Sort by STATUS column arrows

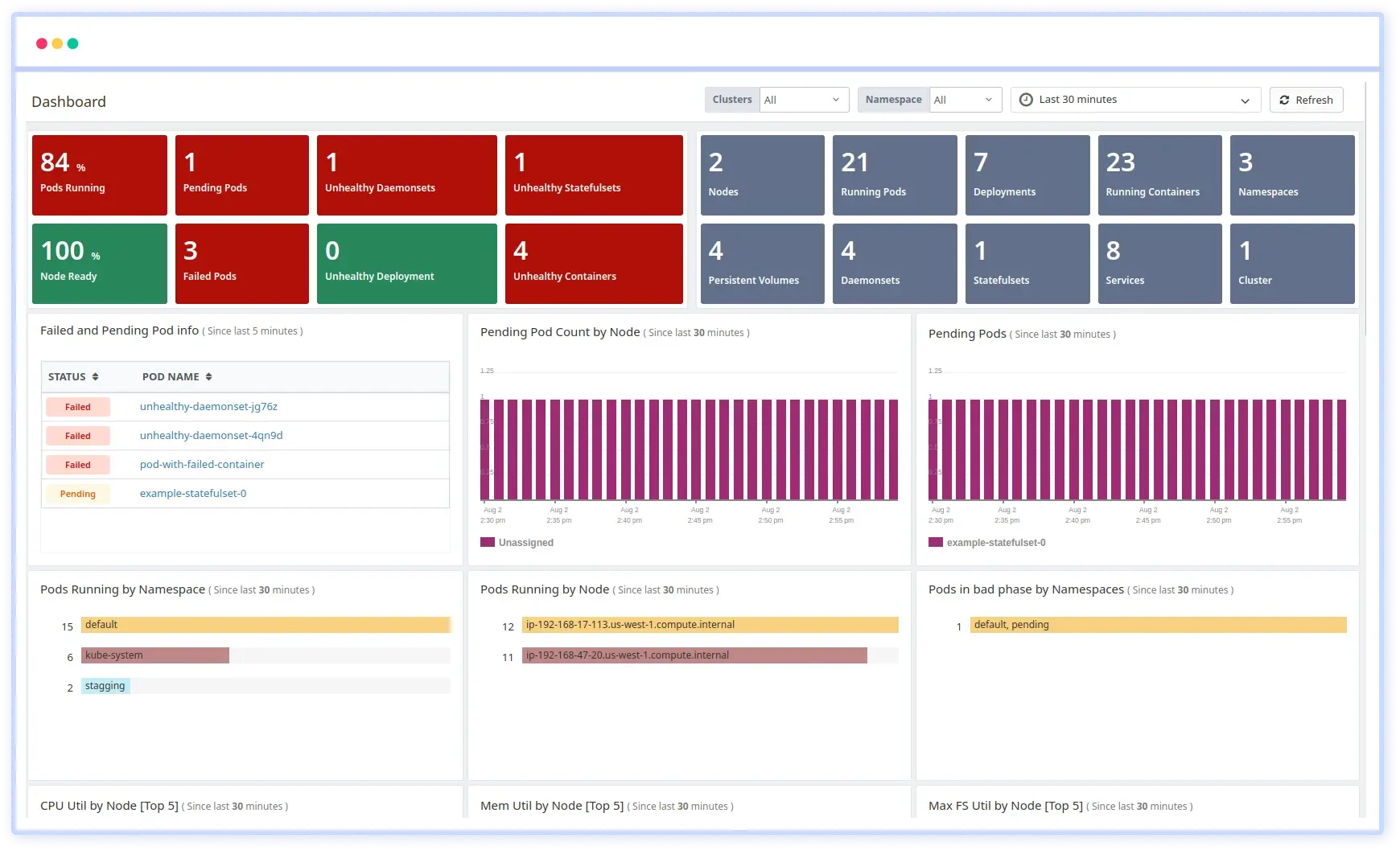click(x=95, y=376)
